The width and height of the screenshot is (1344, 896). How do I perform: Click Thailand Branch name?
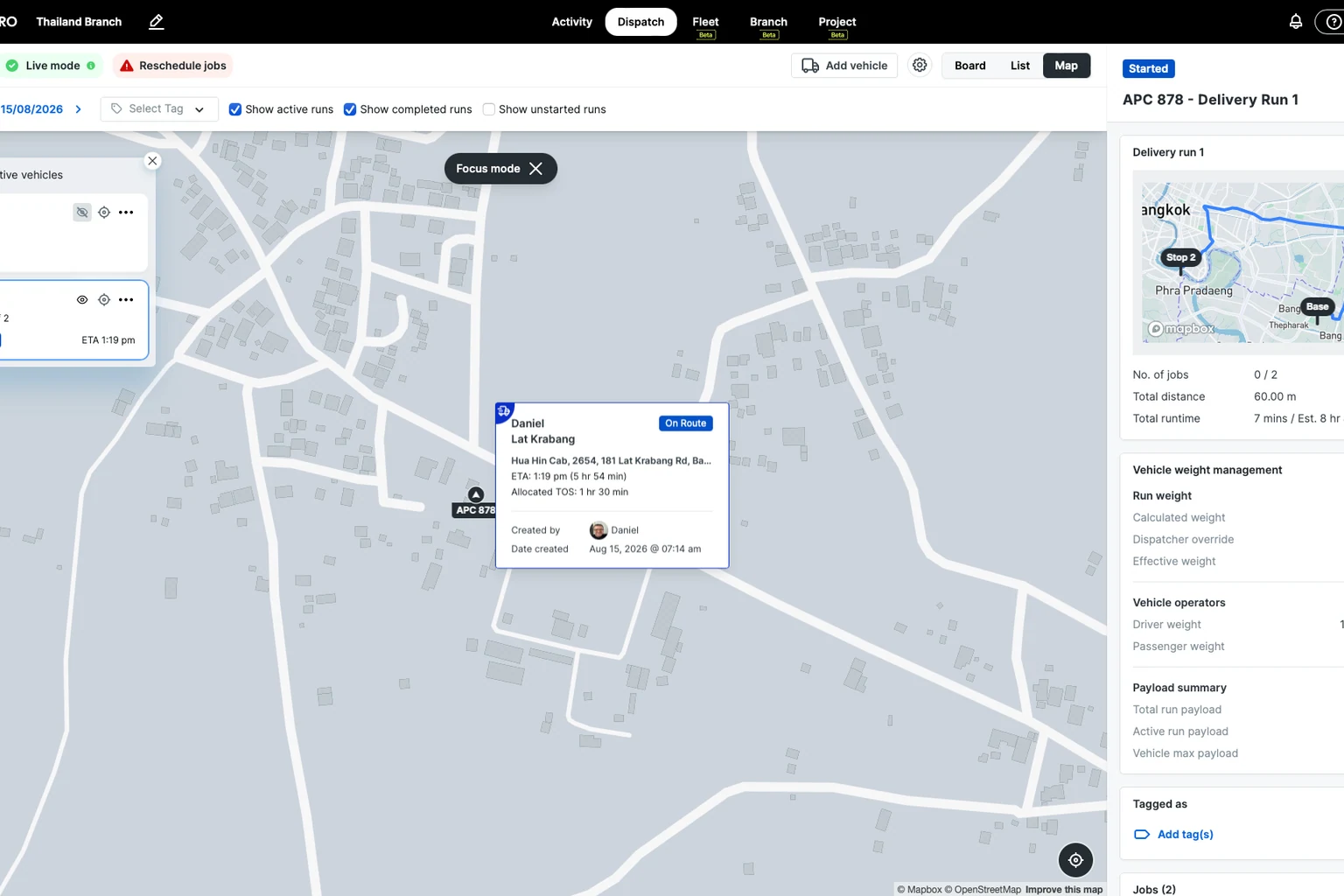click(79, 22)
